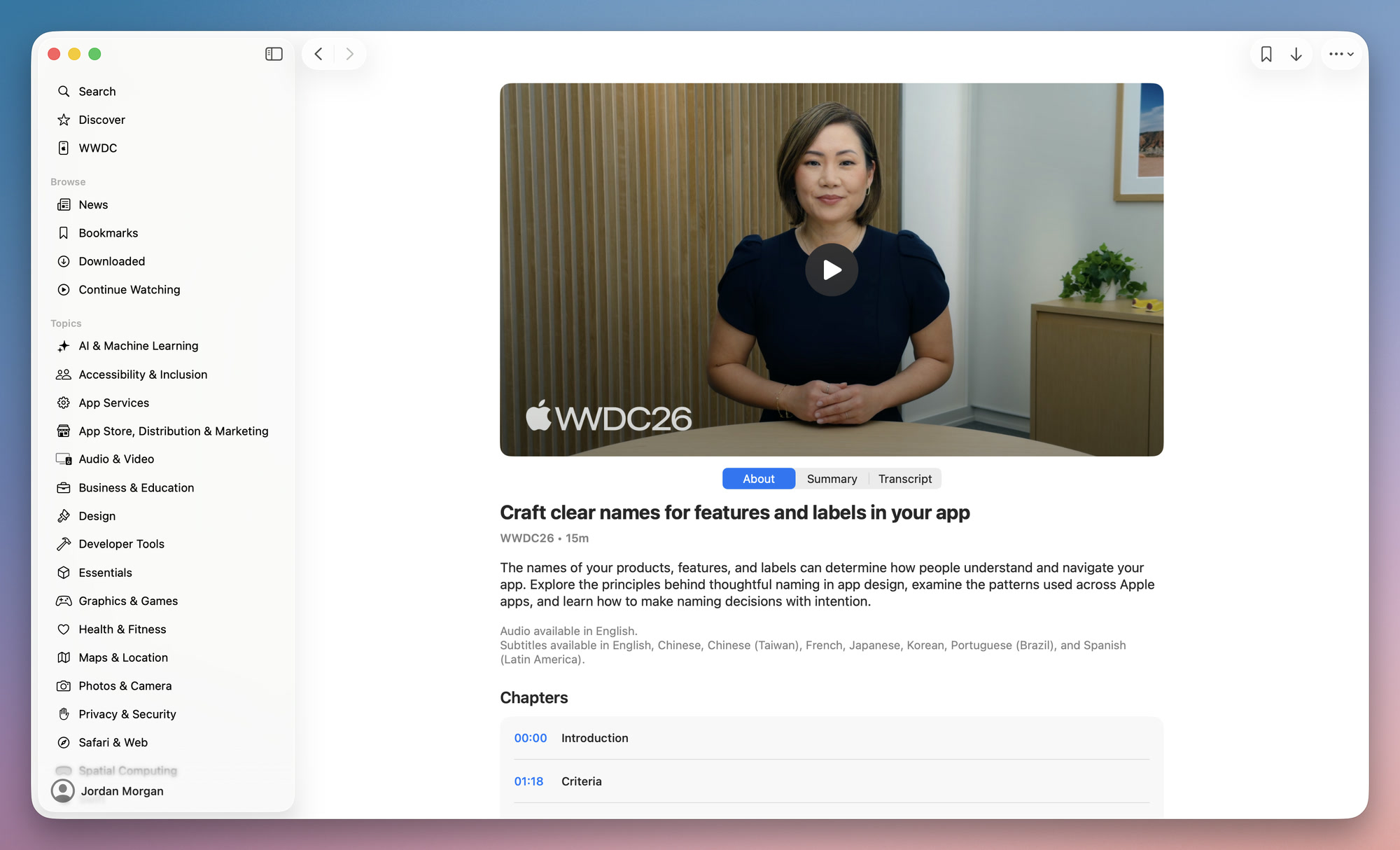Jump to 01:18 Criteria chapter
The height and width of the screenshot is (850, 1400).
pyautogui.click(x=832, y=781)
